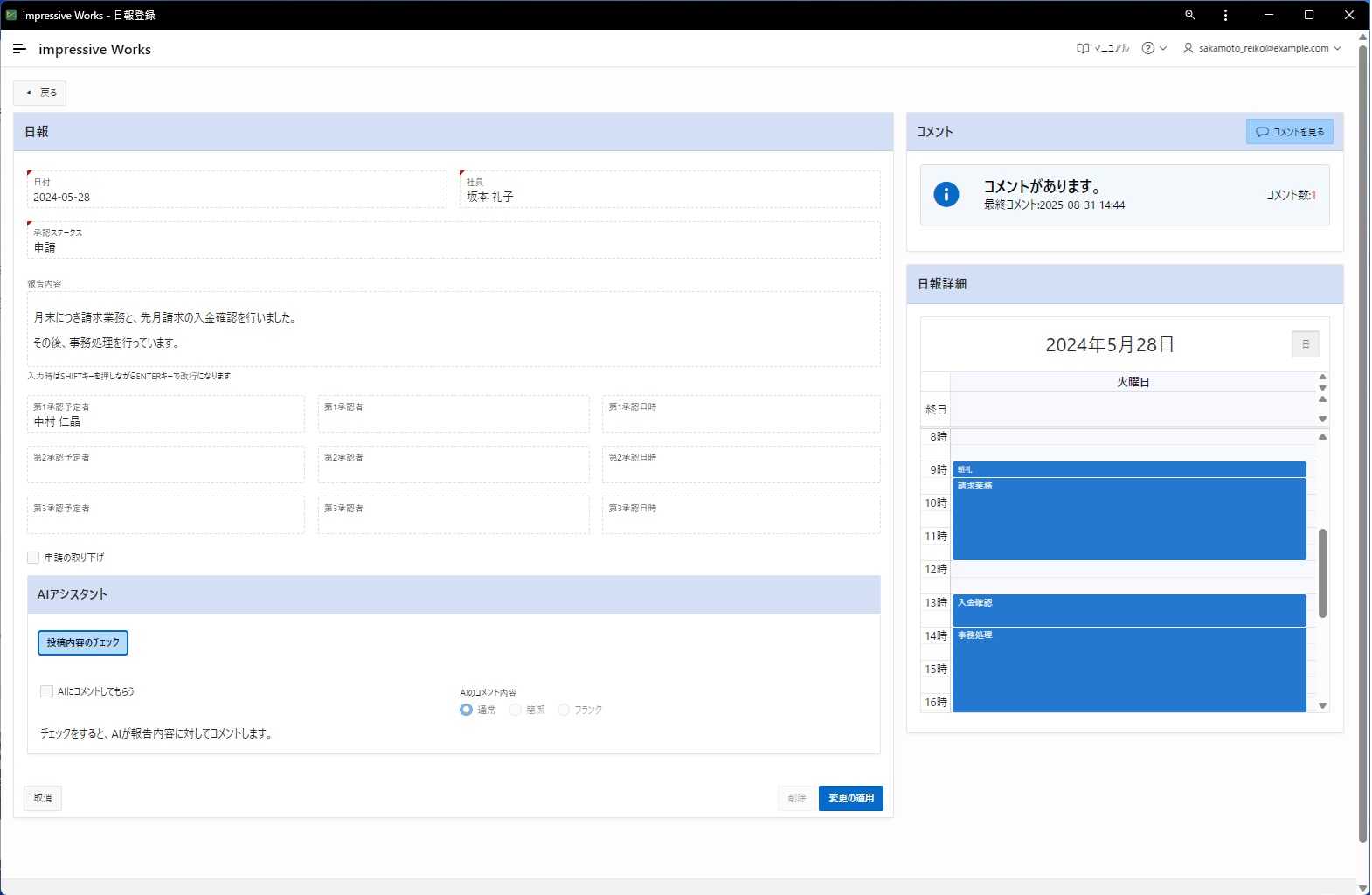The image size is (1372, 895).
Task: Select the フランク radio option
Action: (564, 710)
